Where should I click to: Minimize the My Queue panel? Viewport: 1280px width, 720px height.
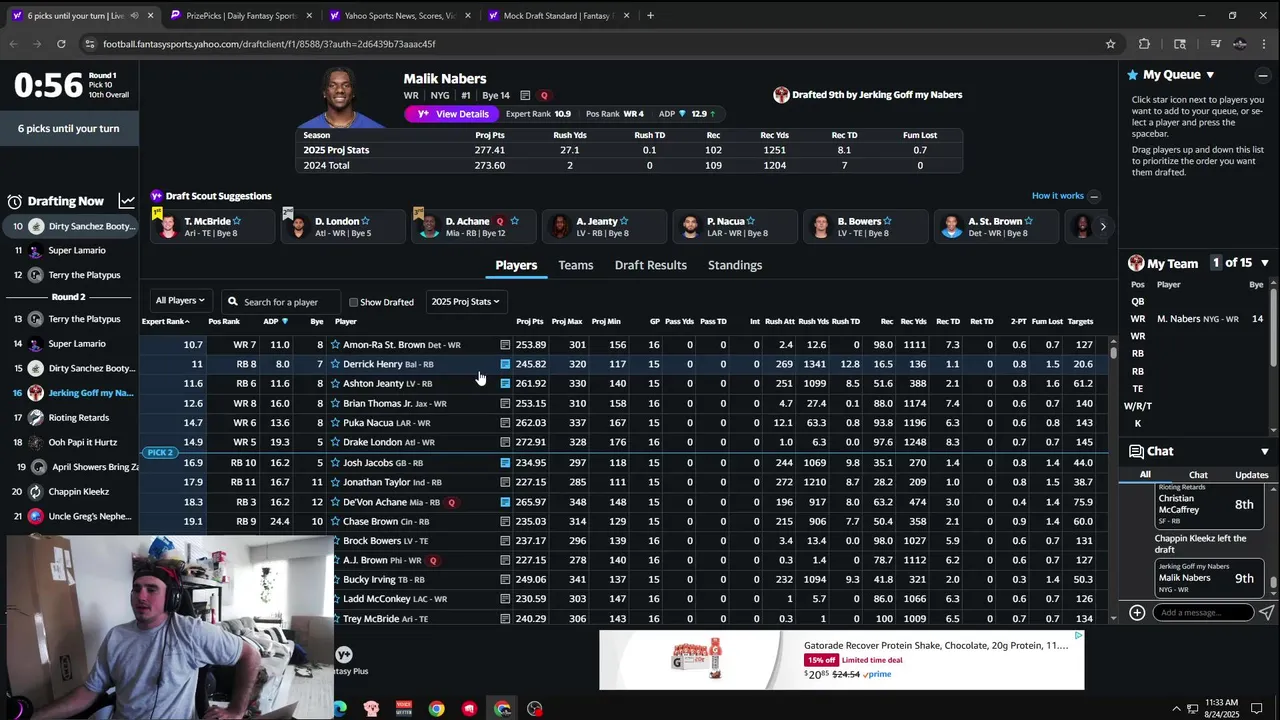(1263, 75)
